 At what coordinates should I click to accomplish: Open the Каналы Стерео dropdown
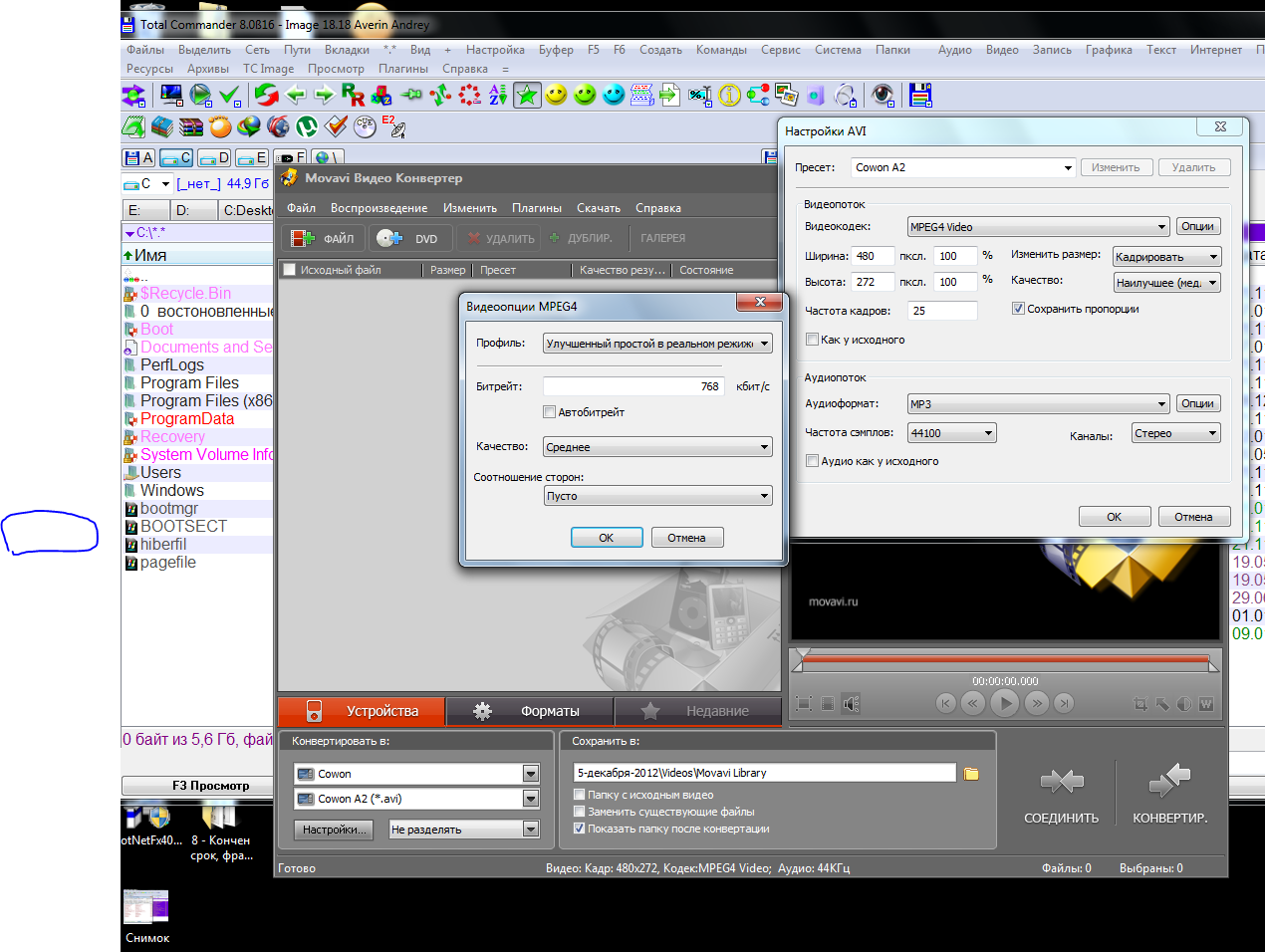pos(1176,433)
